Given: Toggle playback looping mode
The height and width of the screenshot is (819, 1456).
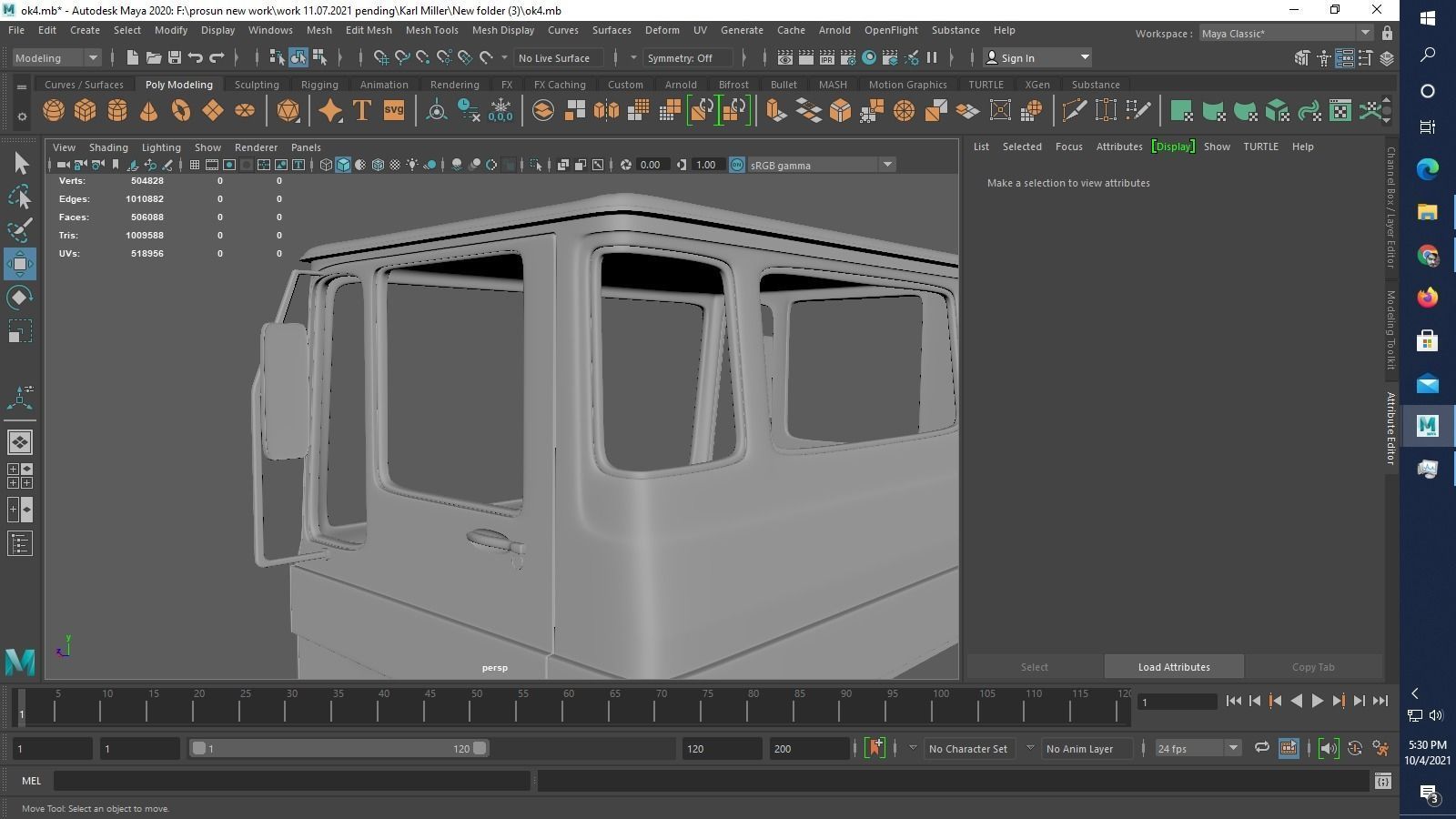Looking at the screenshot, I should 1262,748.
